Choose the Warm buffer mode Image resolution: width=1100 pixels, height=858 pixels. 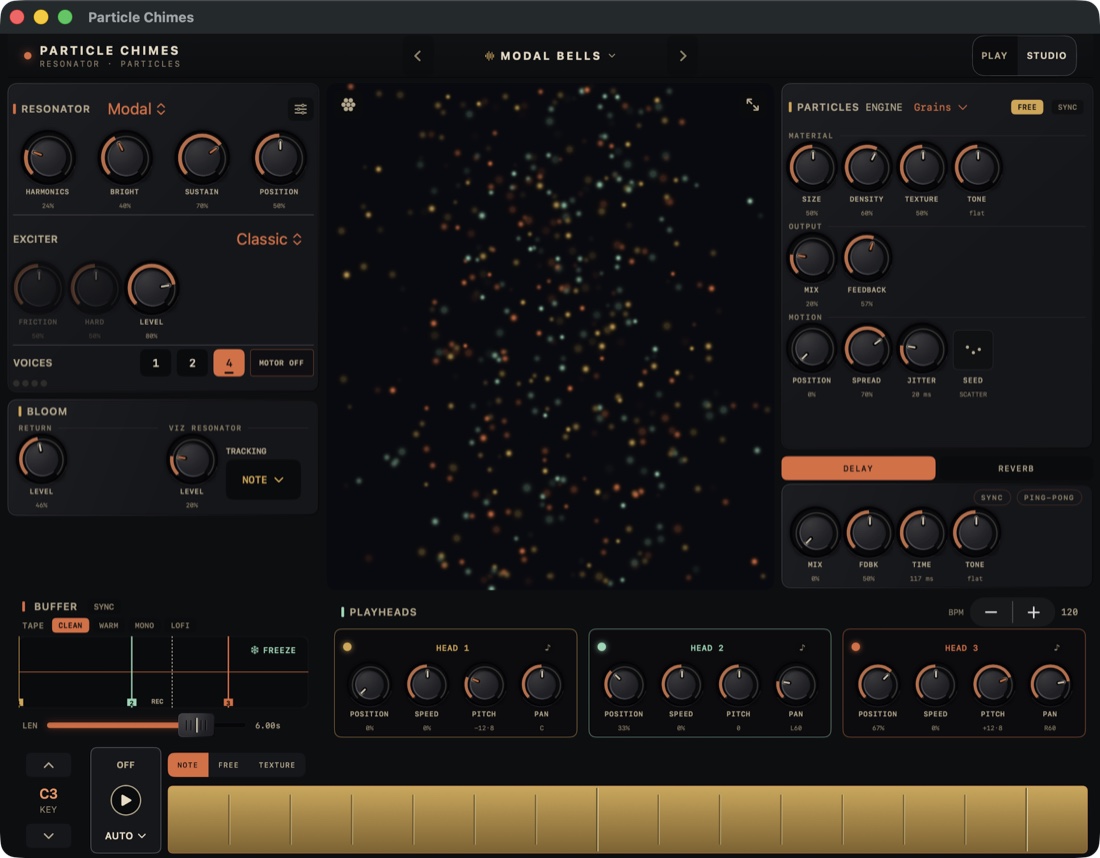pyautogui.click(x=108, y=626)
